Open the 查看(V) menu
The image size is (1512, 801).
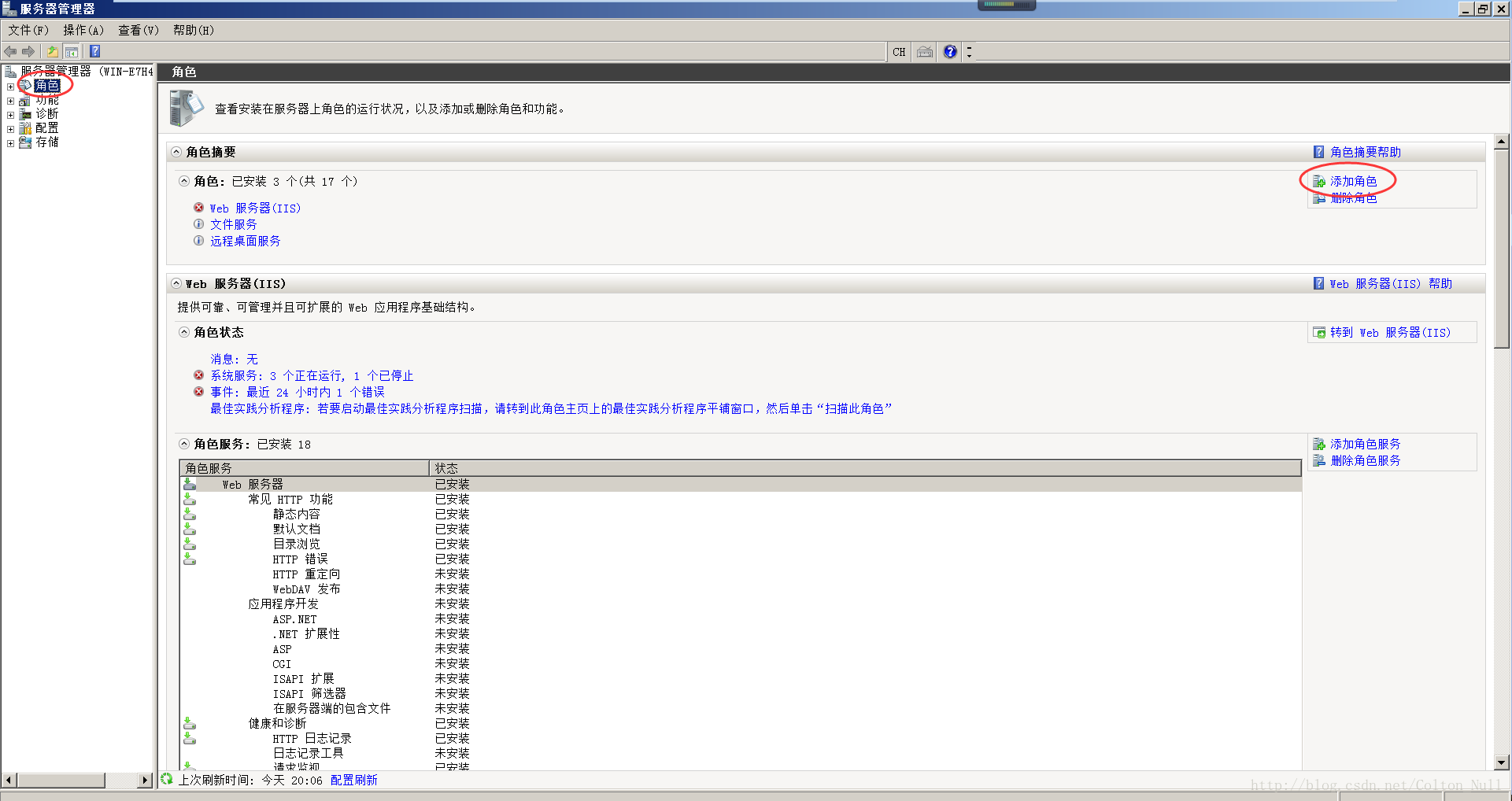point(139,30)
